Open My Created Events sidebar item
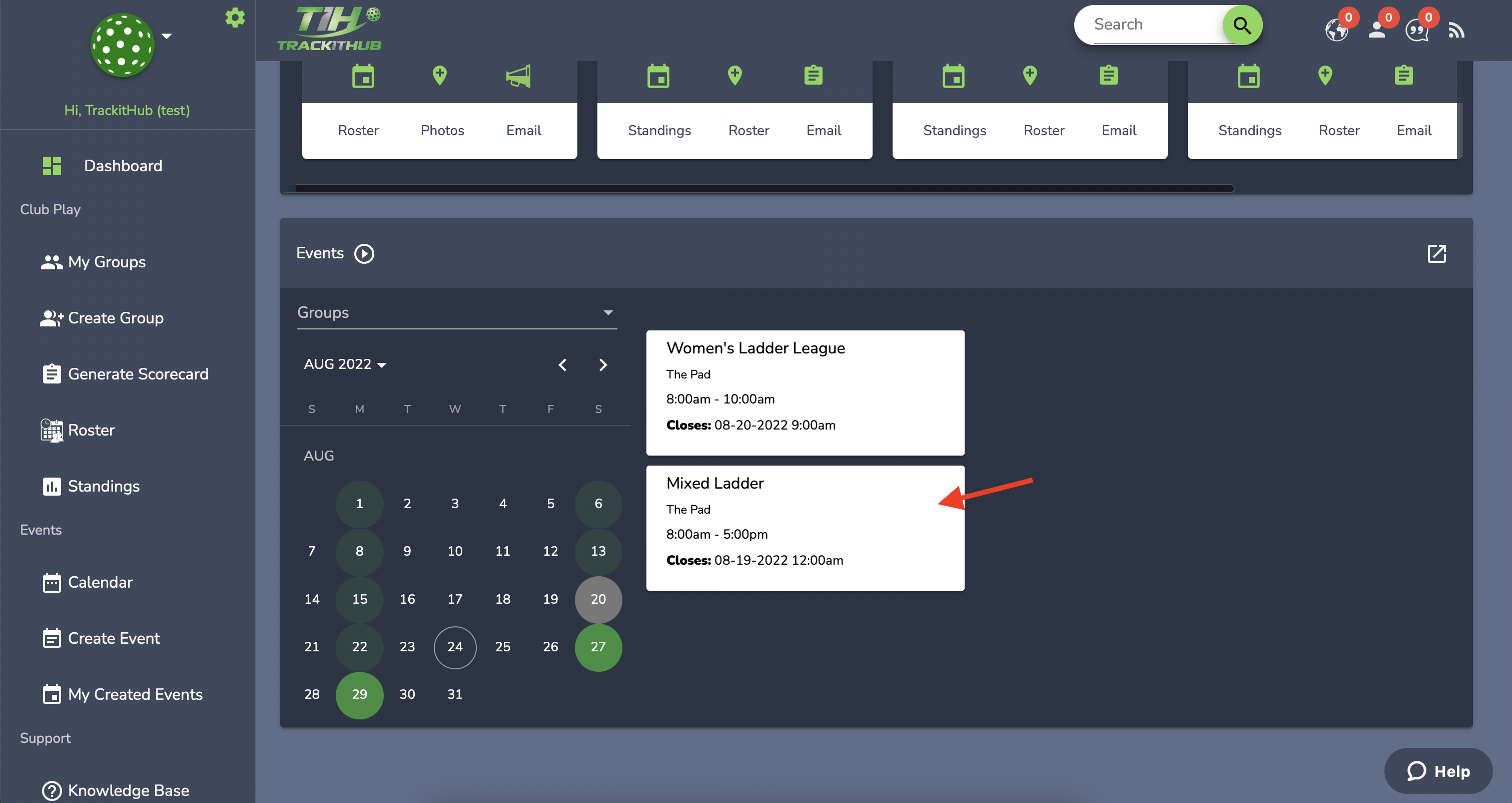1512x803 pixels. [122, 695]
